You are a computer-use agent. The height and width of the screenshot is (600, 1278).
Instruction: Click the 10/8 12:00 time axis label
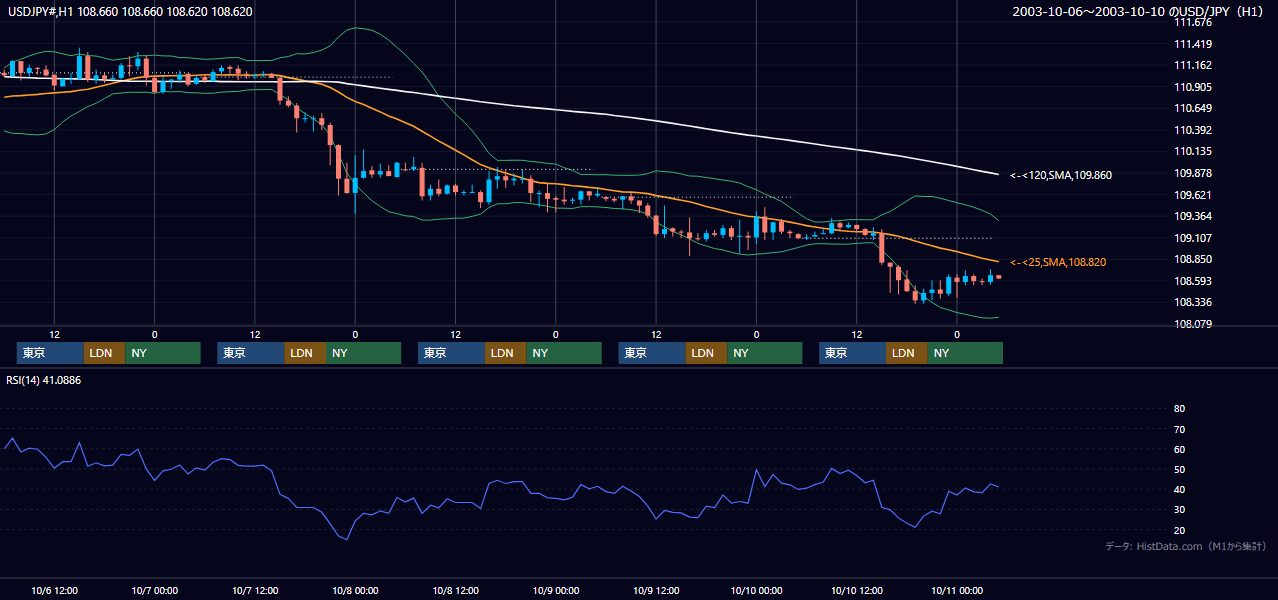[455, 590]
